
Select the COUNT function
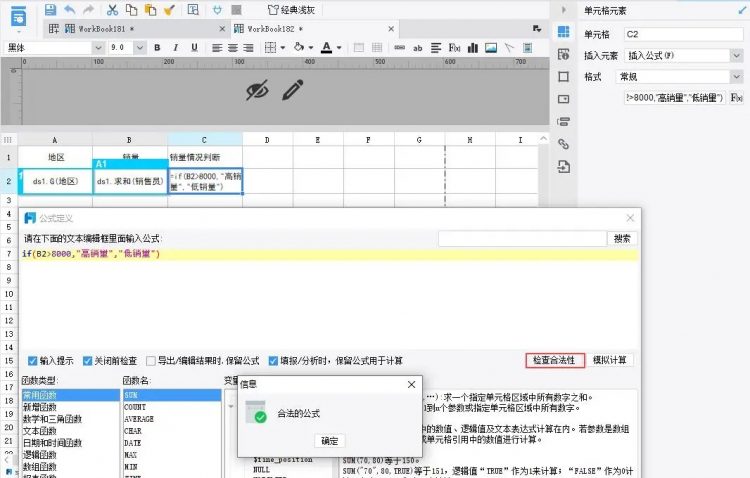[135, 407]
